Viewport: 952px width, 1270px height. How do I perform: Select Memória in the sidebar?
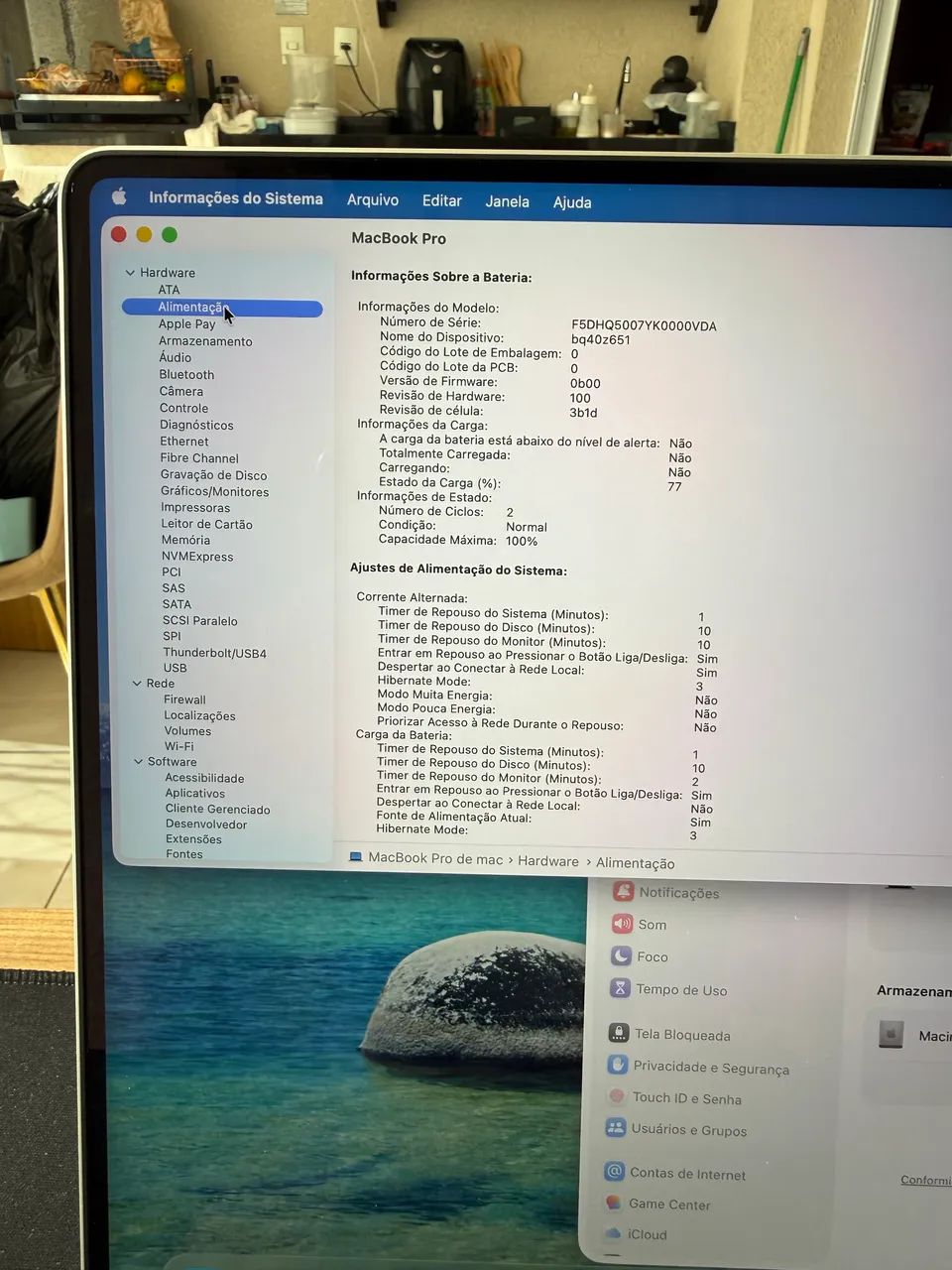[185, 540]
